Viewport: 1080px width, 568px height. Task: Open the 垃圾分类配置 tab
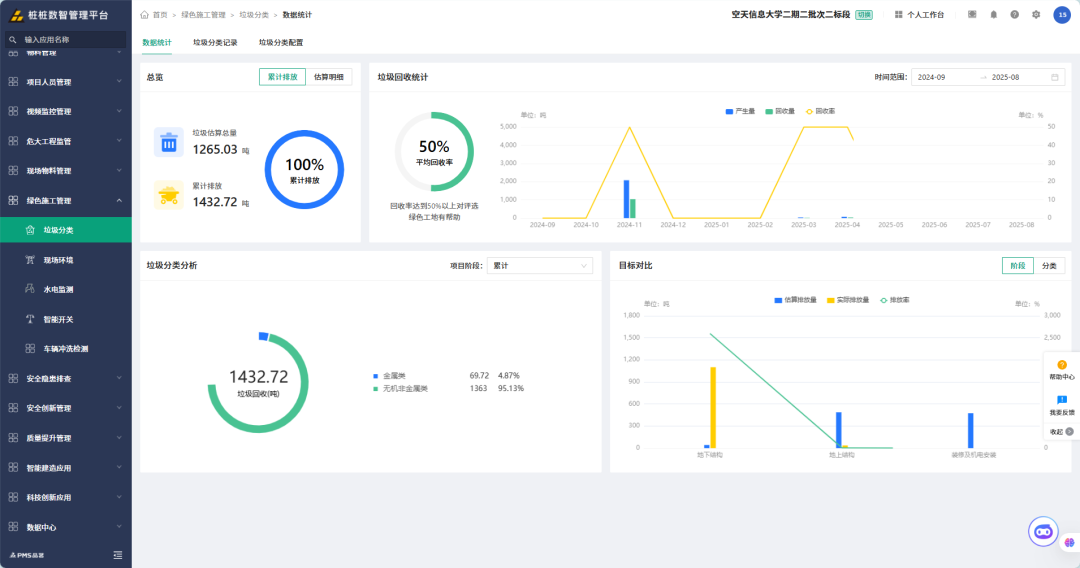point(280,43)
